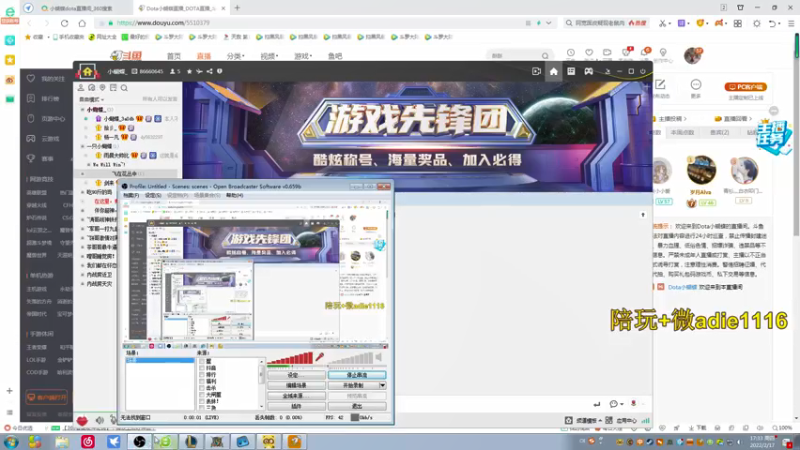Go to 首页 in Douyu navigation
Image resolution: width=800 pixels, height=450 pixels.
coord(174,56)
